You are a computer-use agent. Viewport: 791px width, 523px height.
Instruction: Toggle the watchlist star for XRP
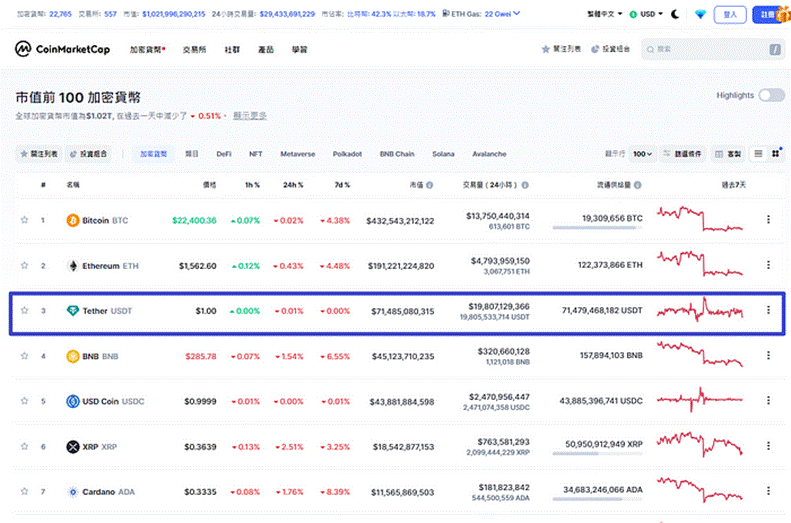pyautogui.click(x=25, y=447)
